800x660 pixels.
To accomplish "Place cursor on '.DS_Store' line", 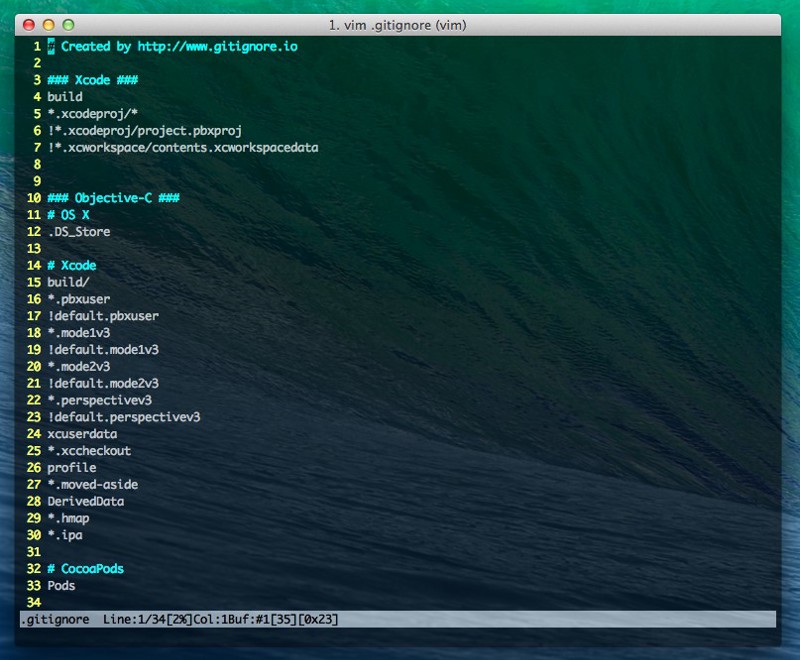I will click(x=78, y=232).
